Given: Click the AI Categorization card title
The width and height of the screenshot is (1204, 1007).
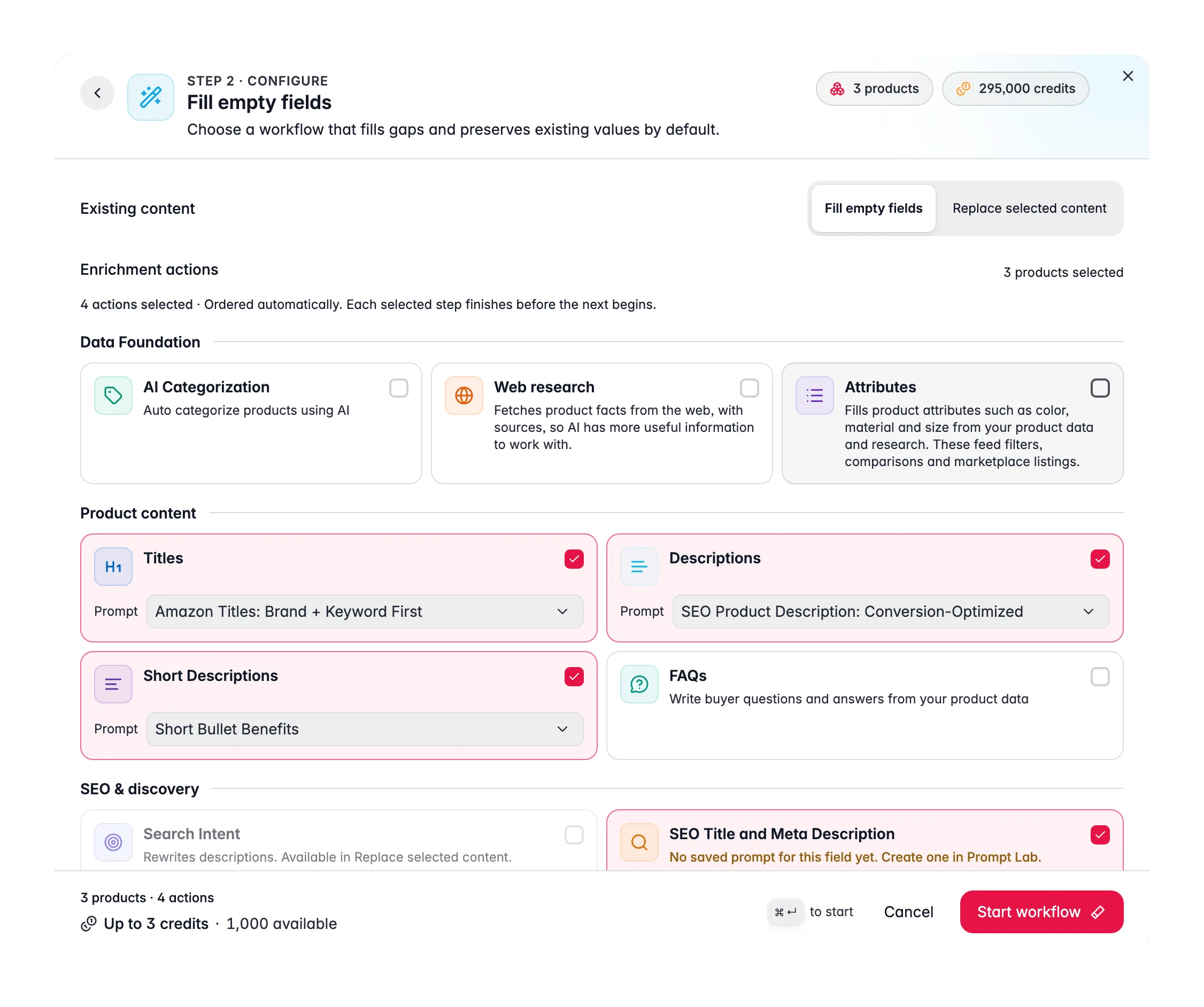Looking at the screenshot, I should 206,388.
